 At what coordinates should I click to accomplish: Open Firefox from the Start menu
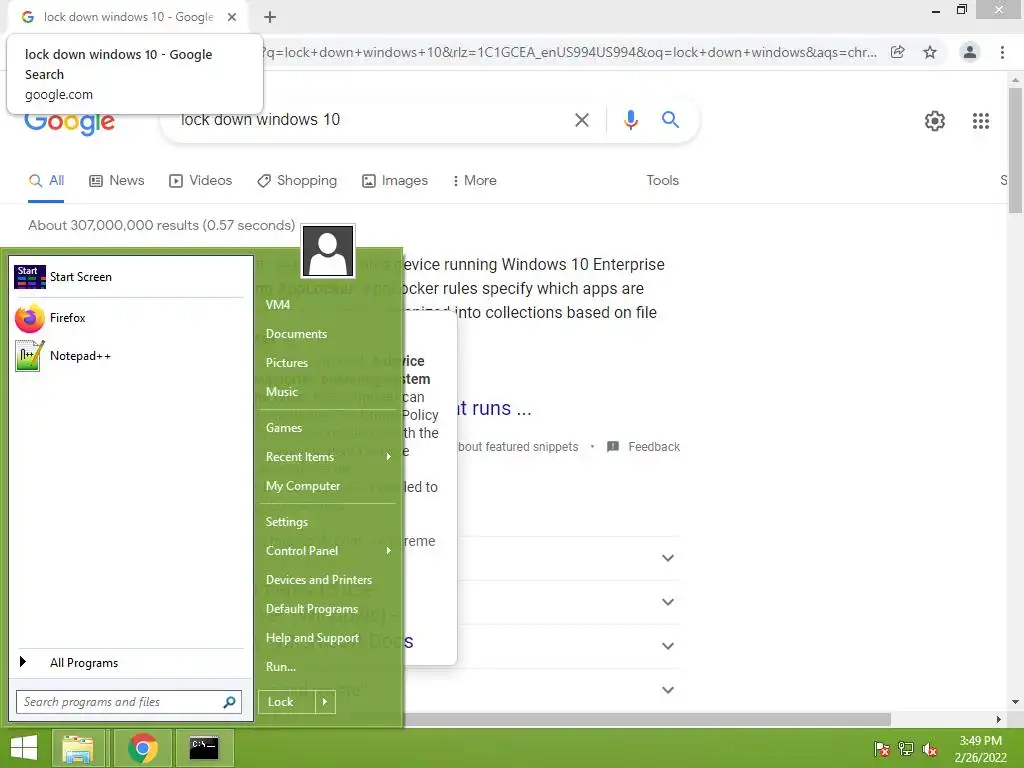[x=129, y=318]
